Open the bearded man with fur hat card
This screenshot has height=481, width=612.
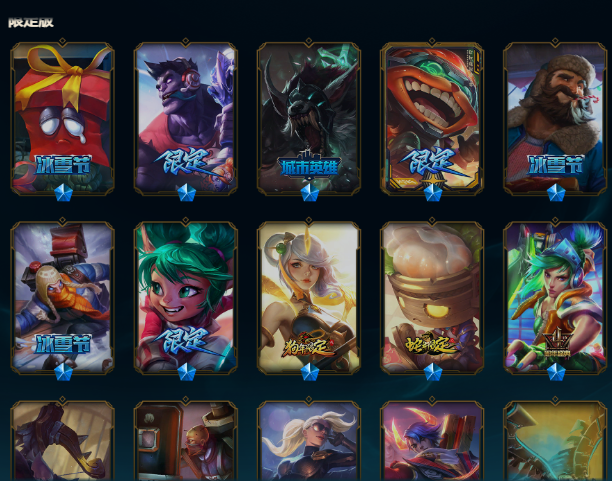coord(555,118)
